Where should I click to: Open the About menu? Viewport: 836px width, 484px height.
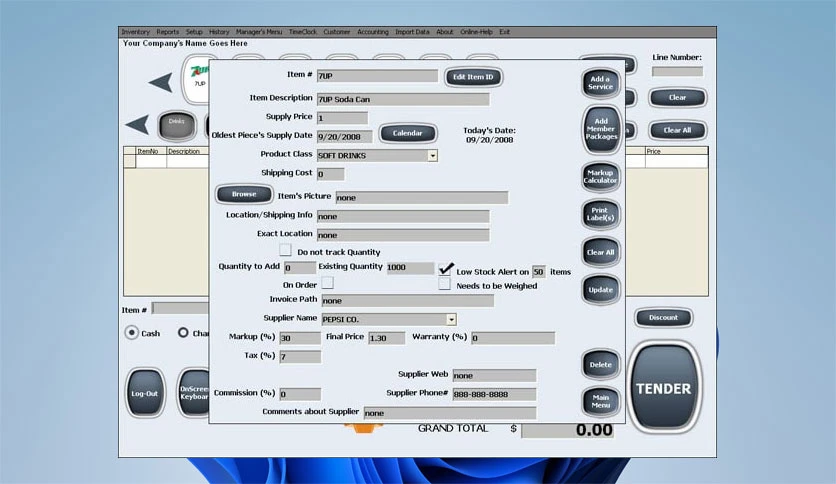coord(444,32)
